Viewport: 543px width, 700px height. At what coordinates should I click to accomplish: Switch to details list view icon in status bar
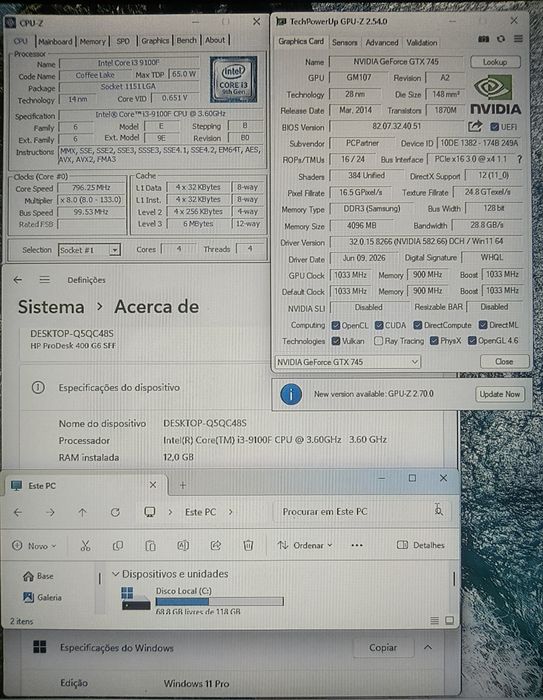click(x=434, y=621)
